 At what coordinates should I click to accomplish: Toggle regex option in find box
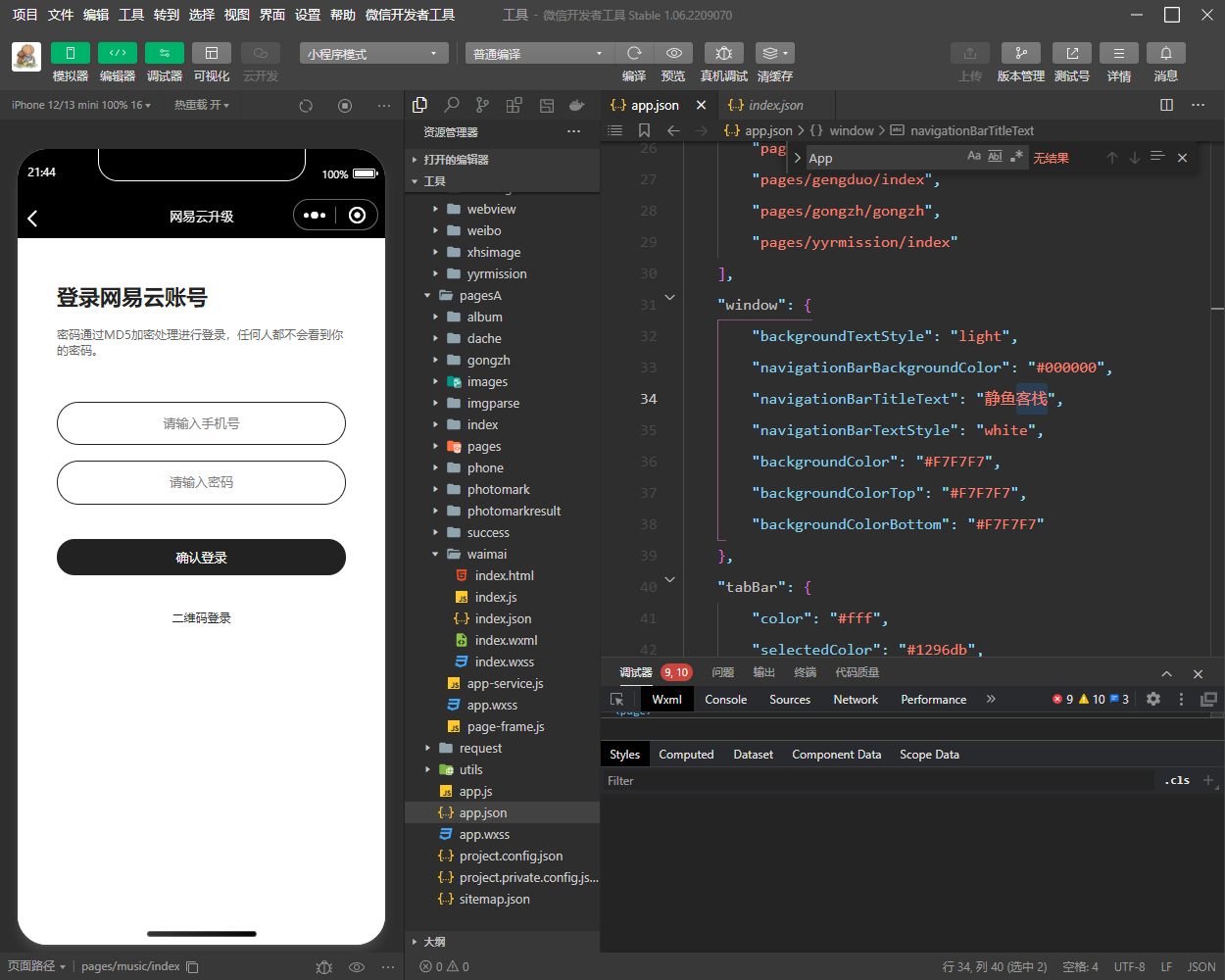pyautogui.click(x=1016, y=157)
